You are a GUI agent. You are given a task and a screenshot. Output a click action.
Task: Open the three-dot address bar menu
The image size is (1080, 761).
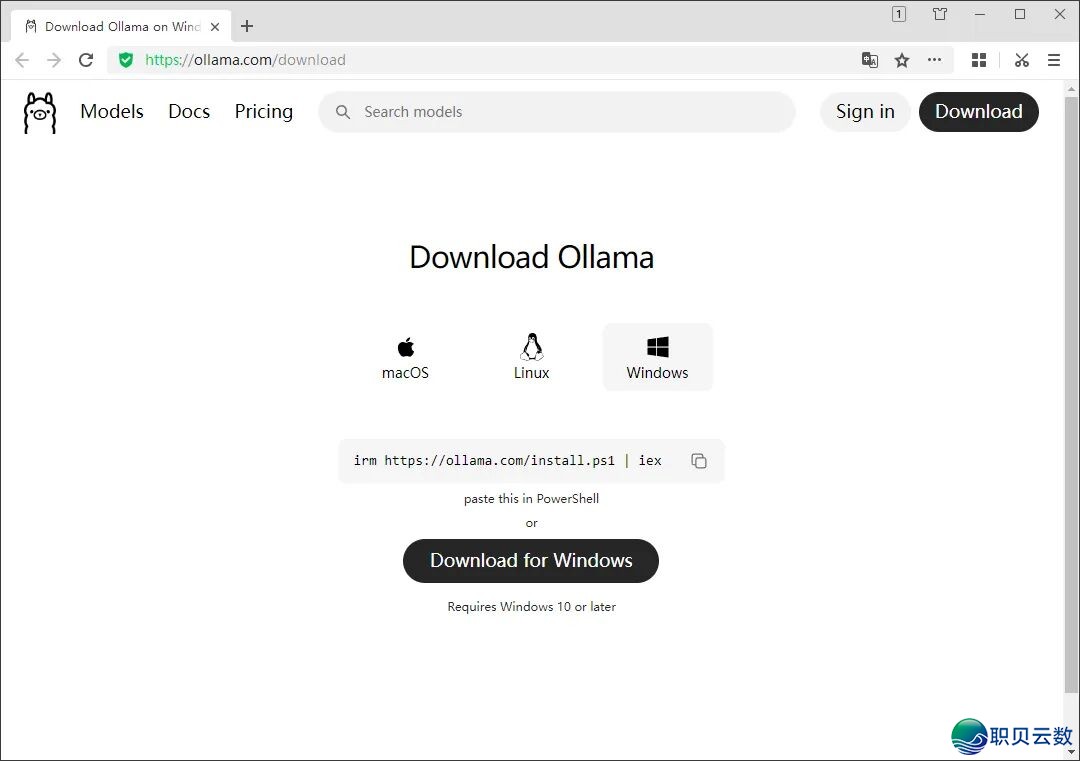[934, 60]
